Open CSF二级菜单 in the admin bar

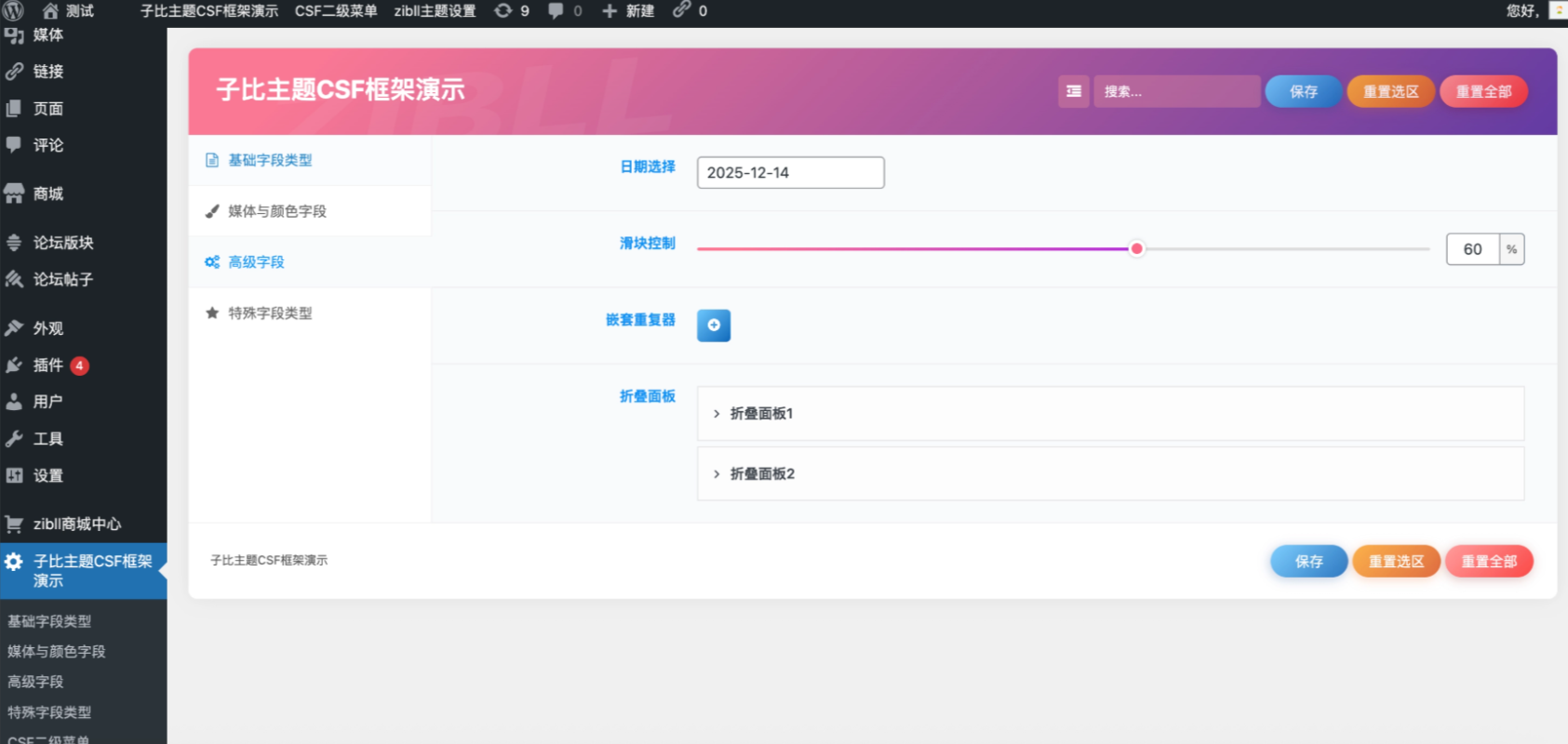click(336, 11)
